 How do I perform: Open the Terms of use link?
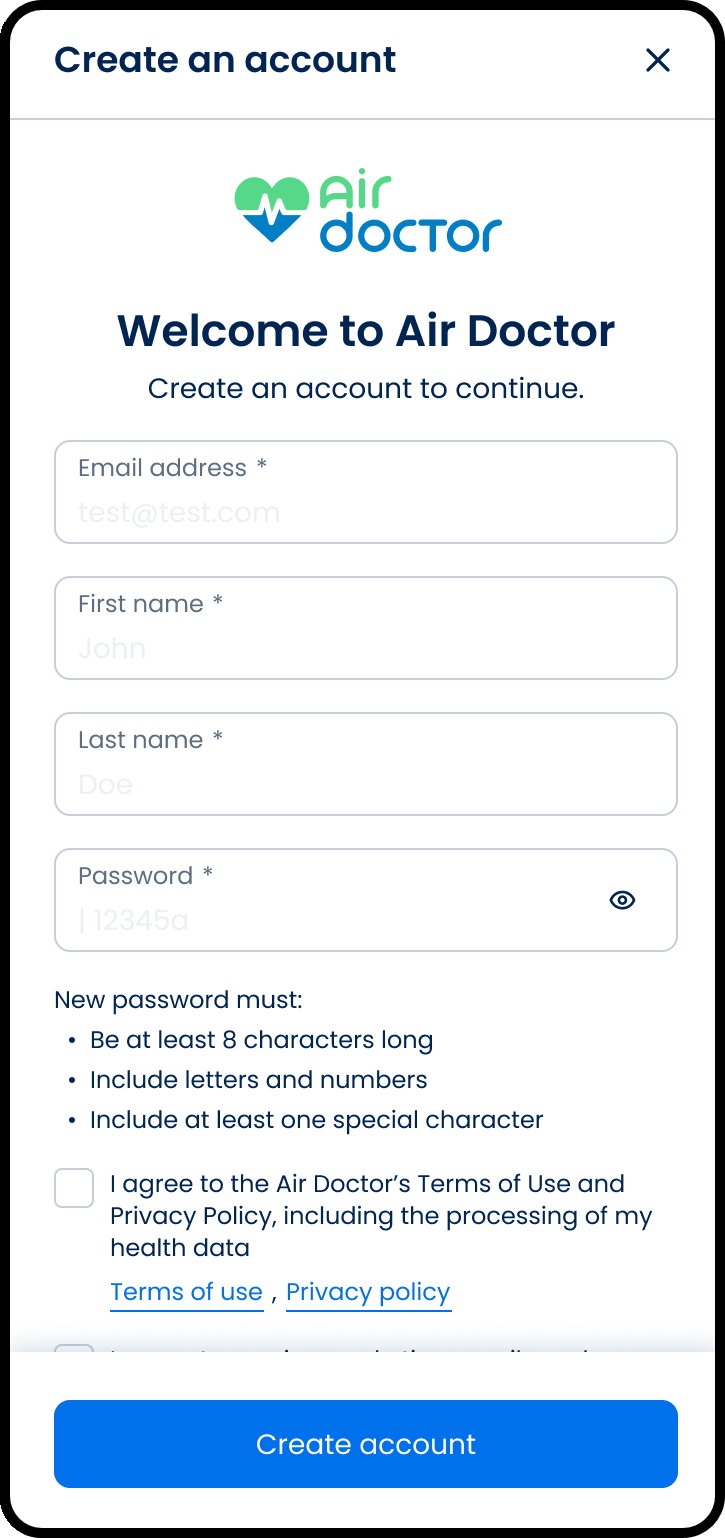186,1292
